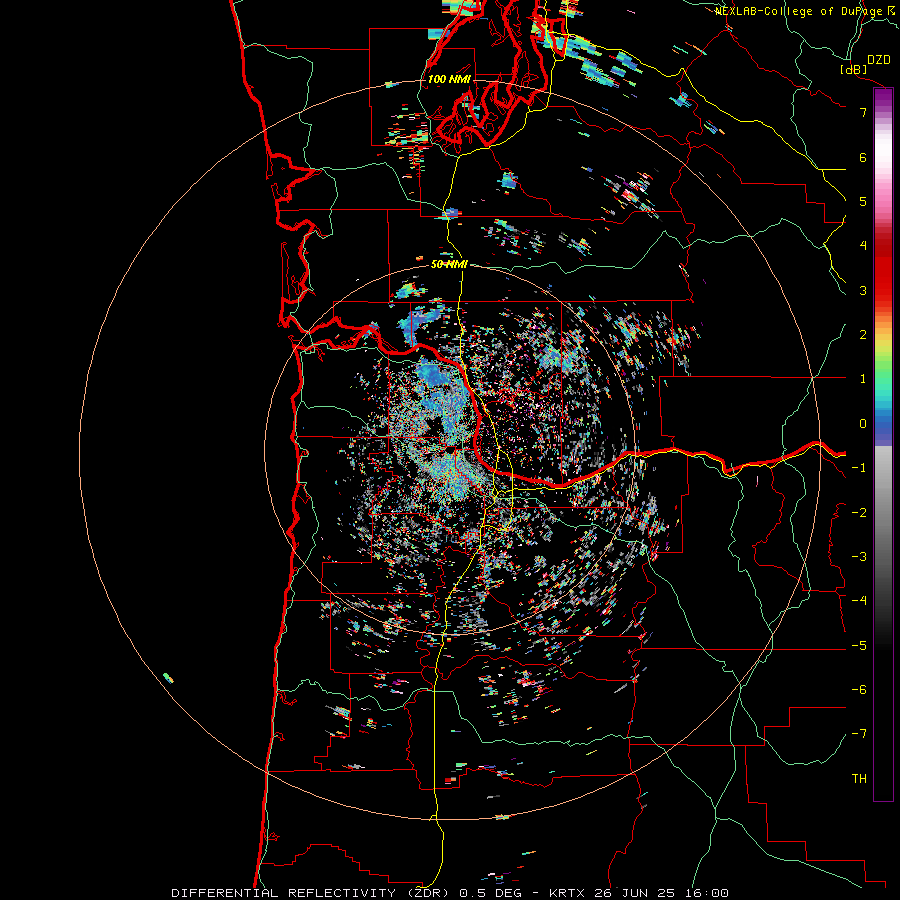
Task: Click the 7 value on the dB scale
Action: coord(863,112)
